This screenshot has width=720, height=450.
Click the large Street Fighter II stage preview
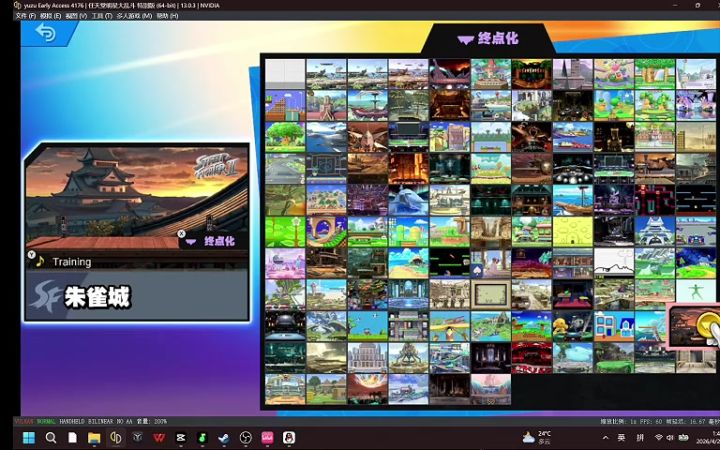[x=137, y=197]
